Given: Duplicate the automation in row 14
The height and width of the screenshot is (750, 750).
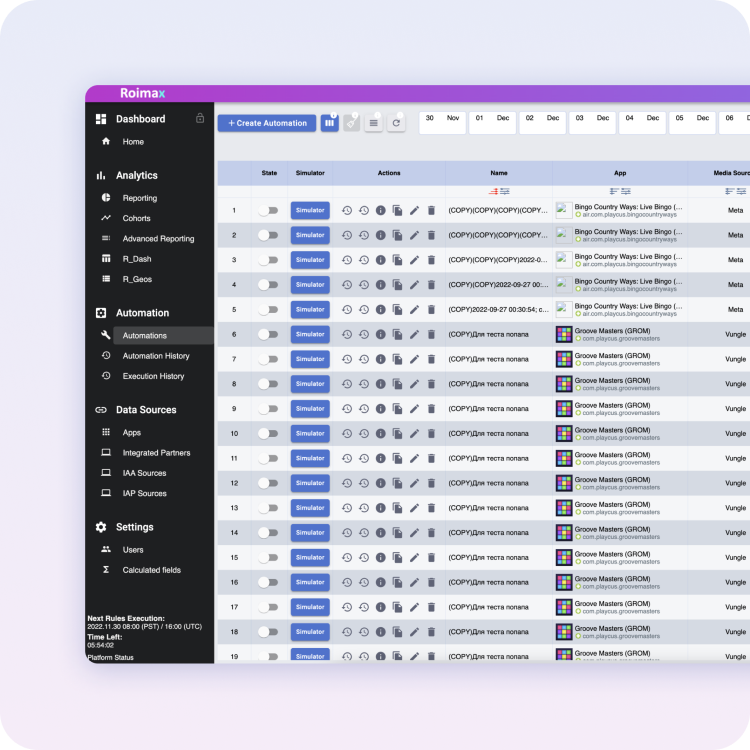Looking at the screenshot, I should point(397,533).
